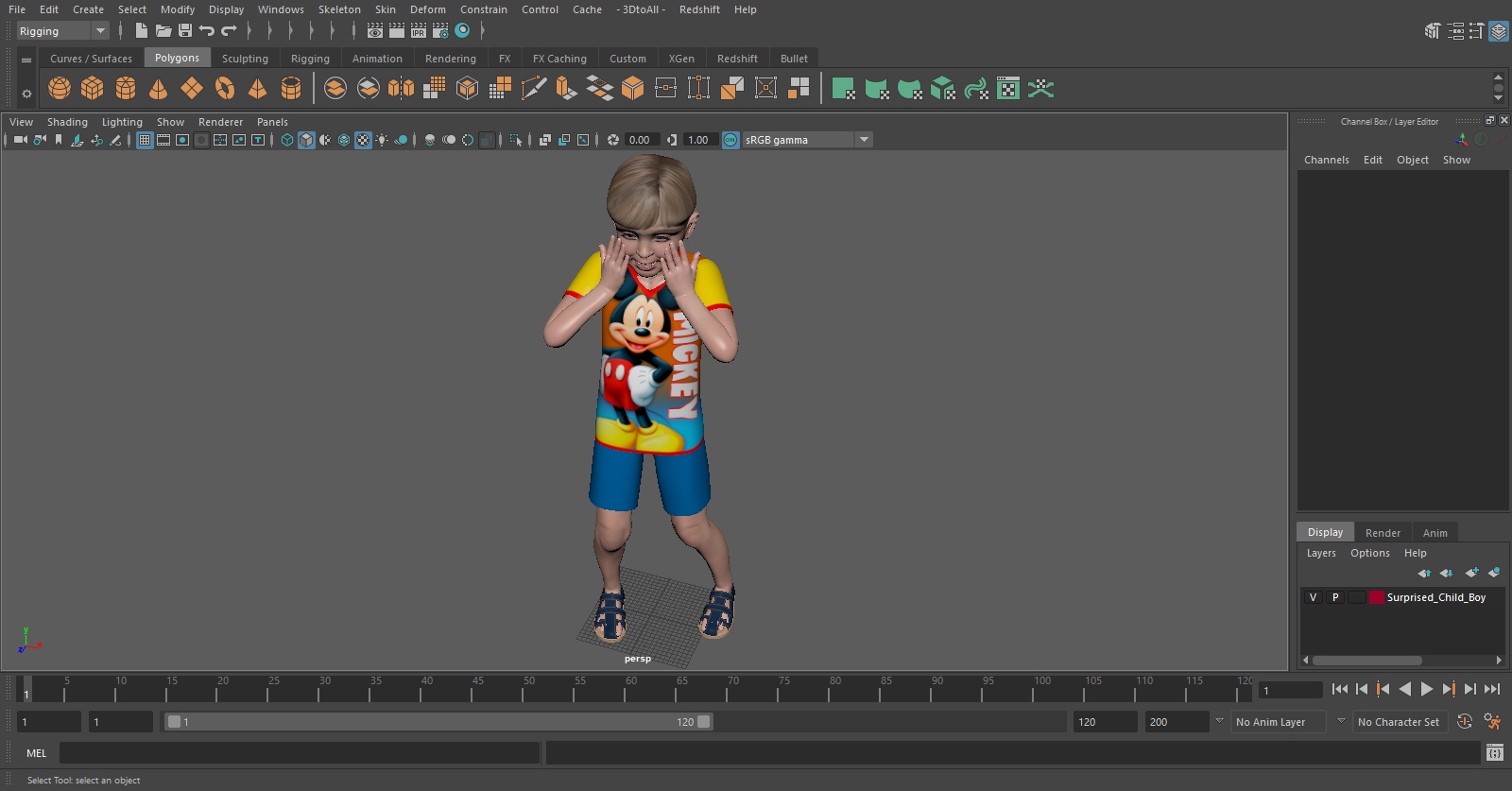The height and width of the screenshot is (791, 1512).
Task: Toggle the viewport grid display button
Action: coord(145,140)
